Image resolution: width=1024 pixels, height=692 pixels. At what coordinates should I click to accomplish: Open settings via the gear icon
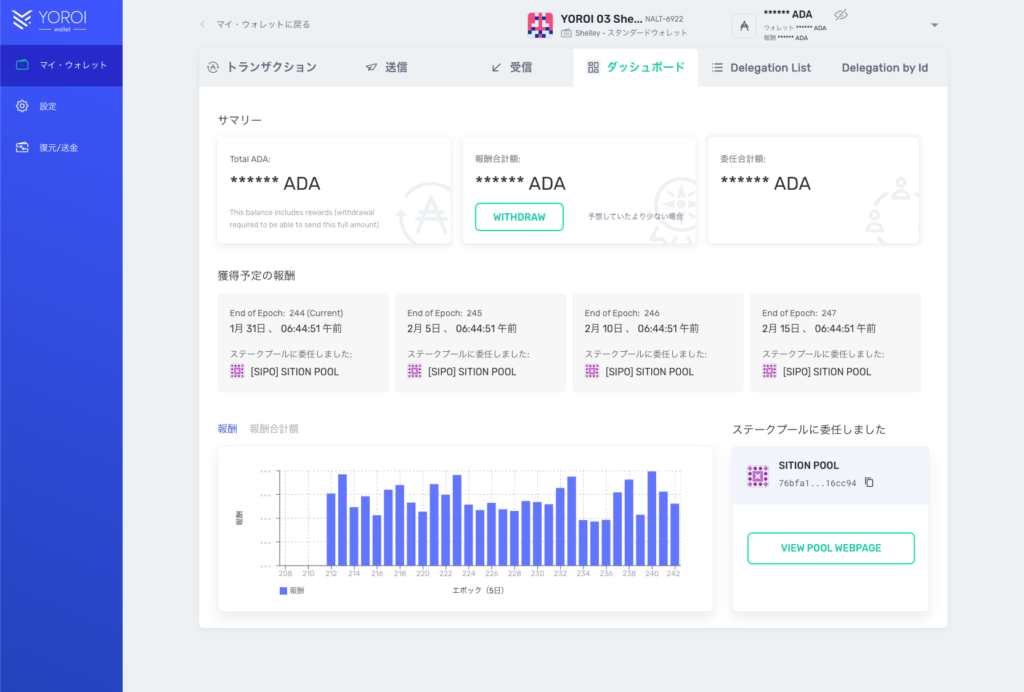coord(22,106)
